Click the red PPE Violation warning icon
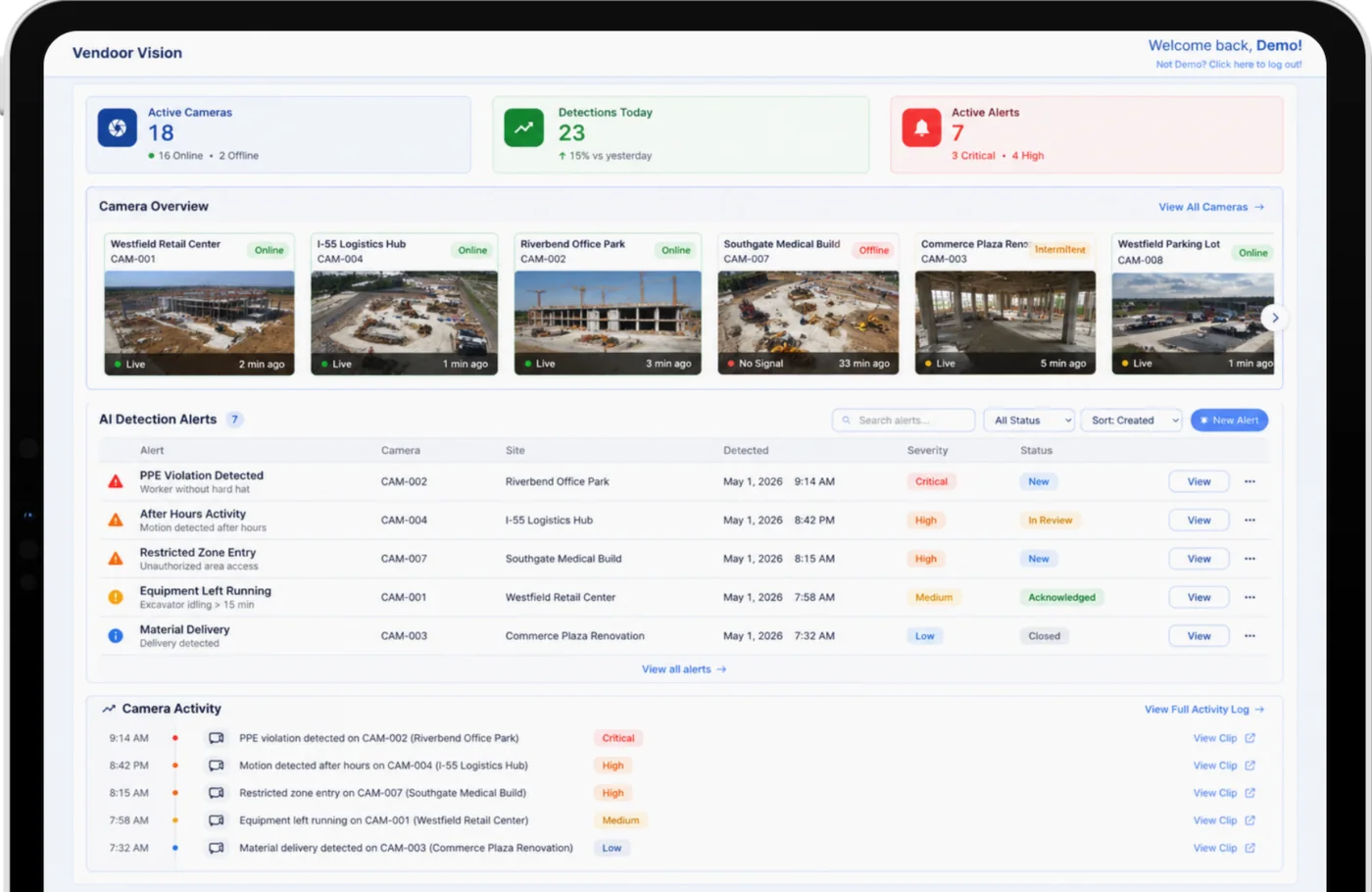 tap(116, 481)
